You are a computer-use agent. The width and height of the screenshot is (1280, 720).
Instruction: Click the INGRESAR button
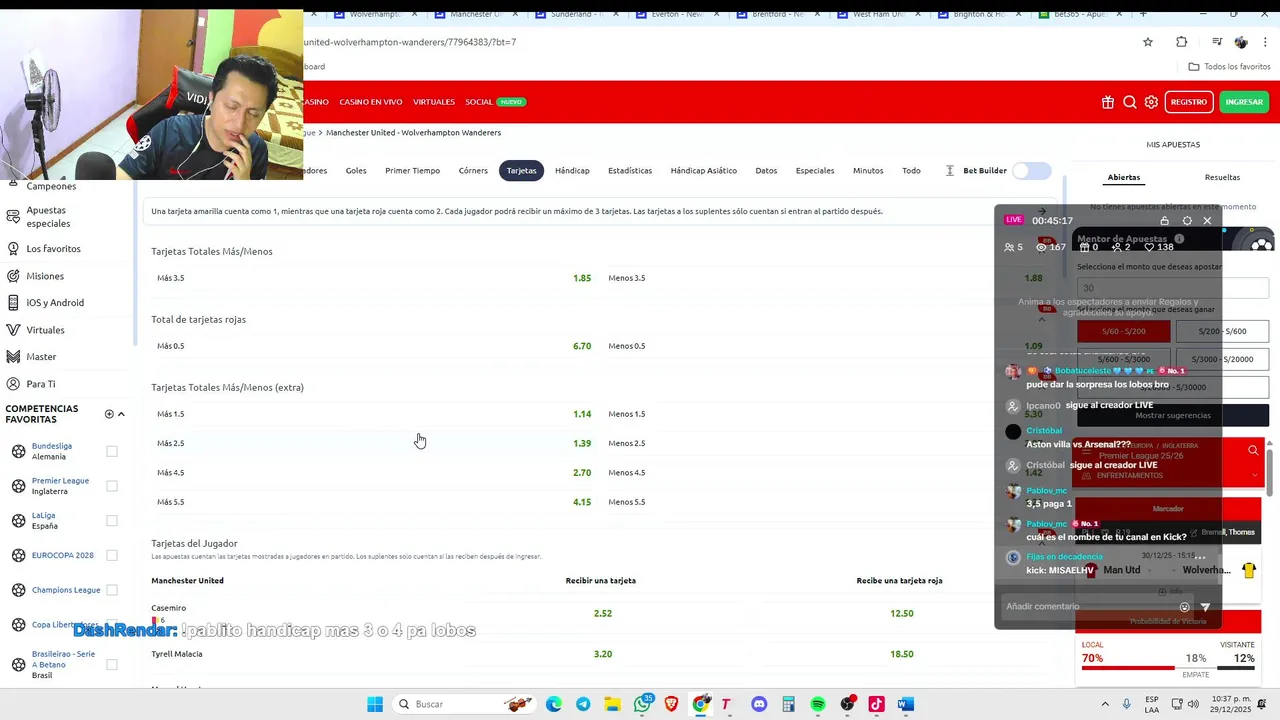pos(1244,102)
